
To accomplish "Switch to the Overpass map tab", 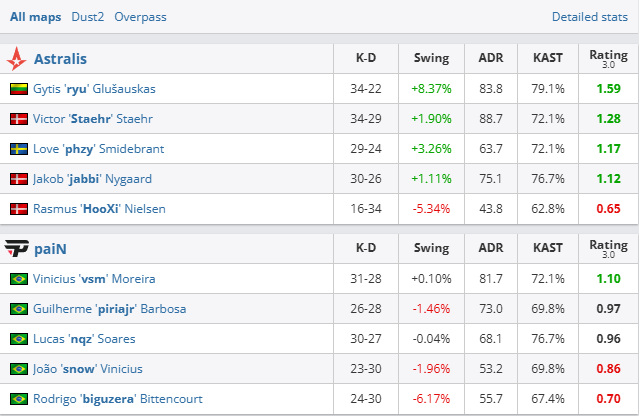I will pos(141,17).
